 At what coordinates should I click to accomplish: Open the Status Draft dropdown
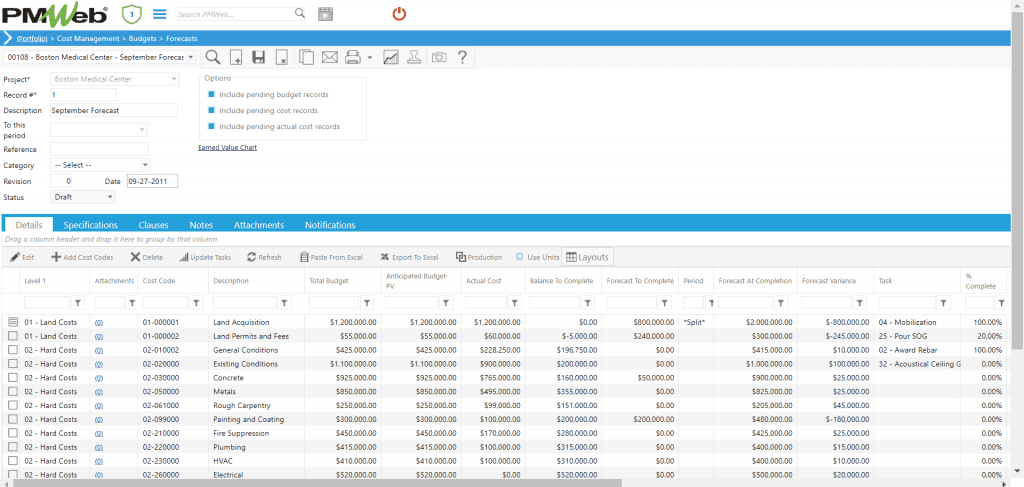(110, 196)
